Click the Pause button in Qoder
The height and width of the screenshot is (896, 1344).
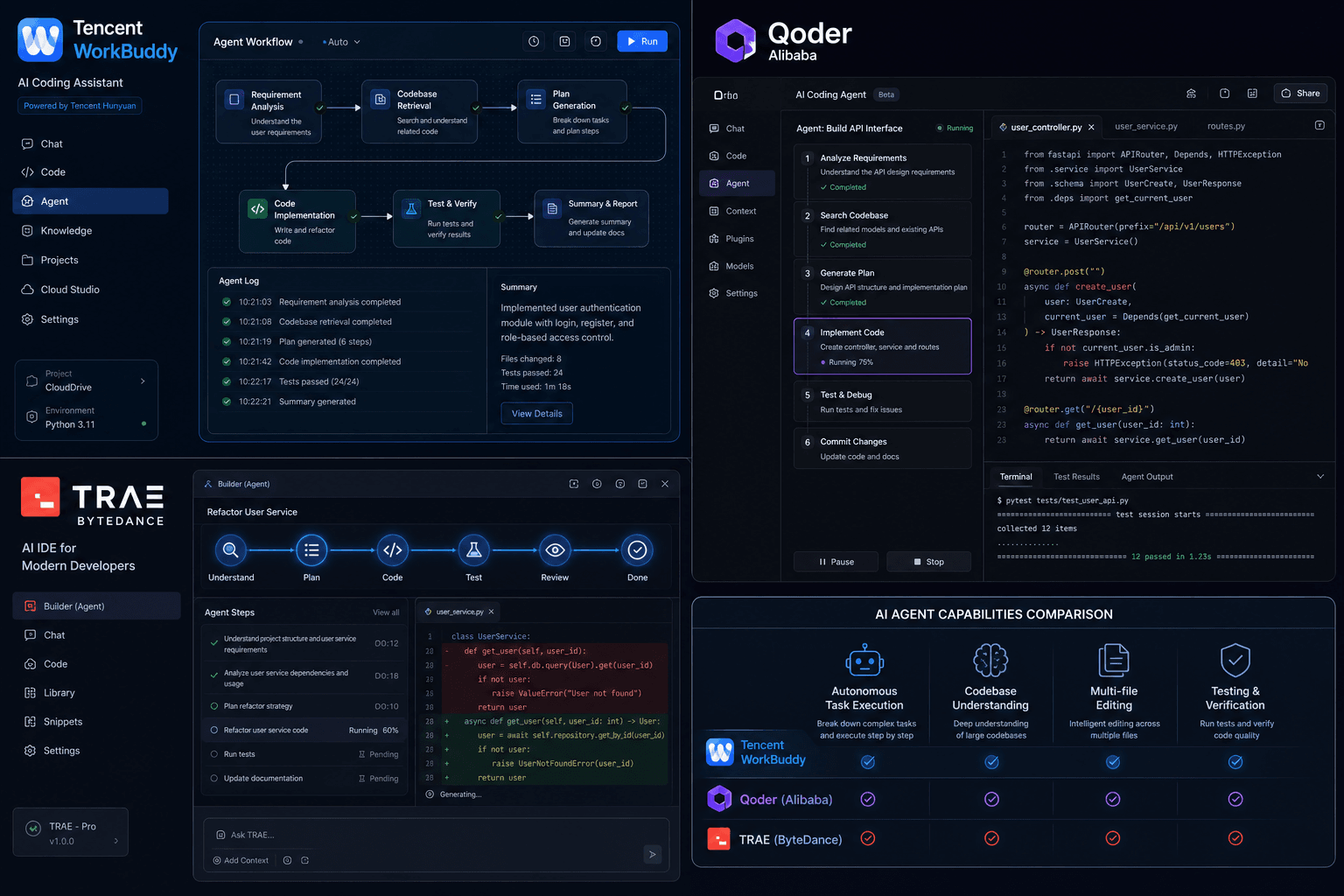click(x=836, y=562)
